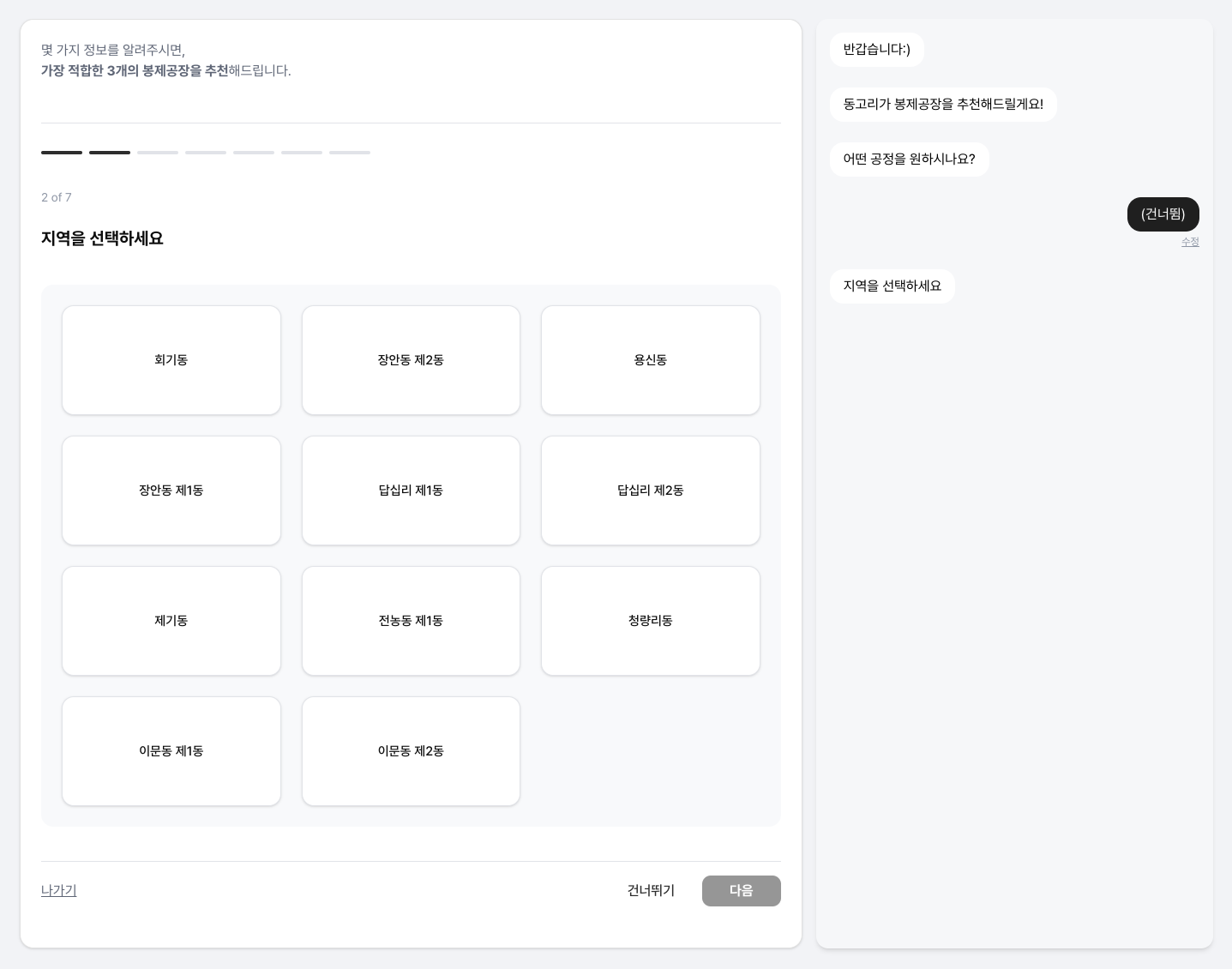Choose 전농동 제1동 region

(x=411, y=621)
